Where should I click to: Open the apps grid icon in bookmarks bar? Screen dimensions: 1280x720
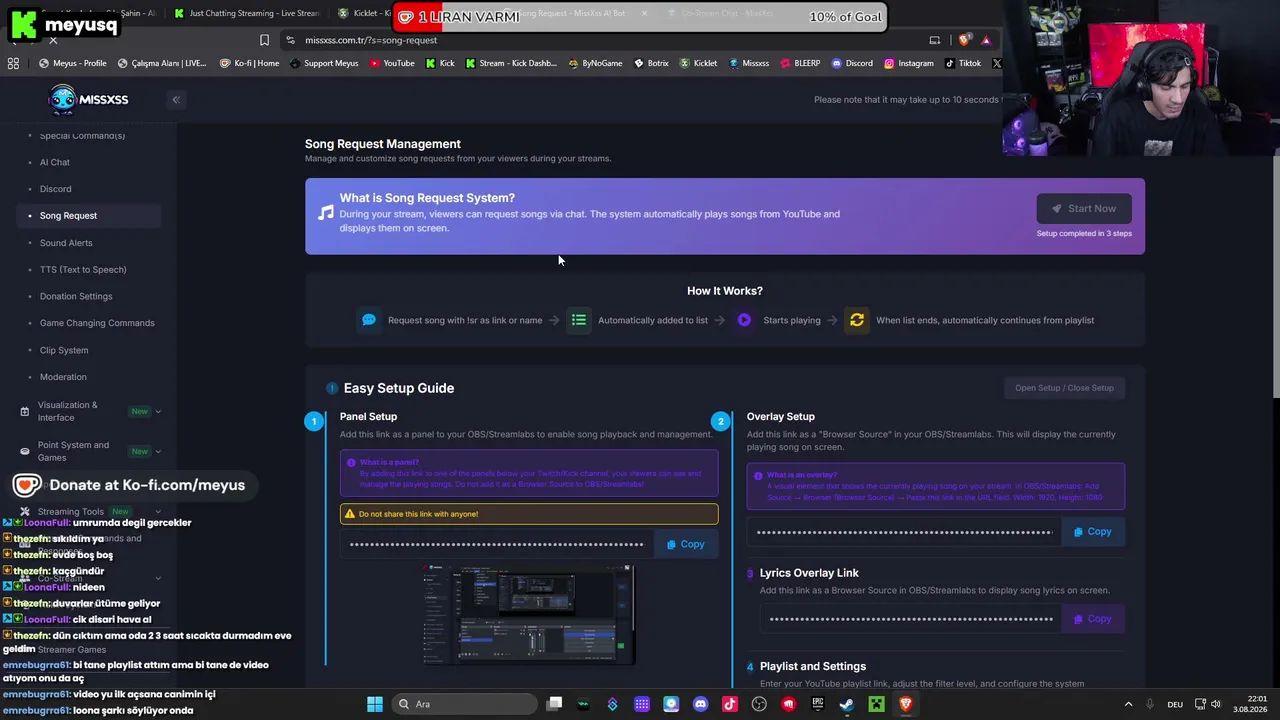[x=13, y=63]
